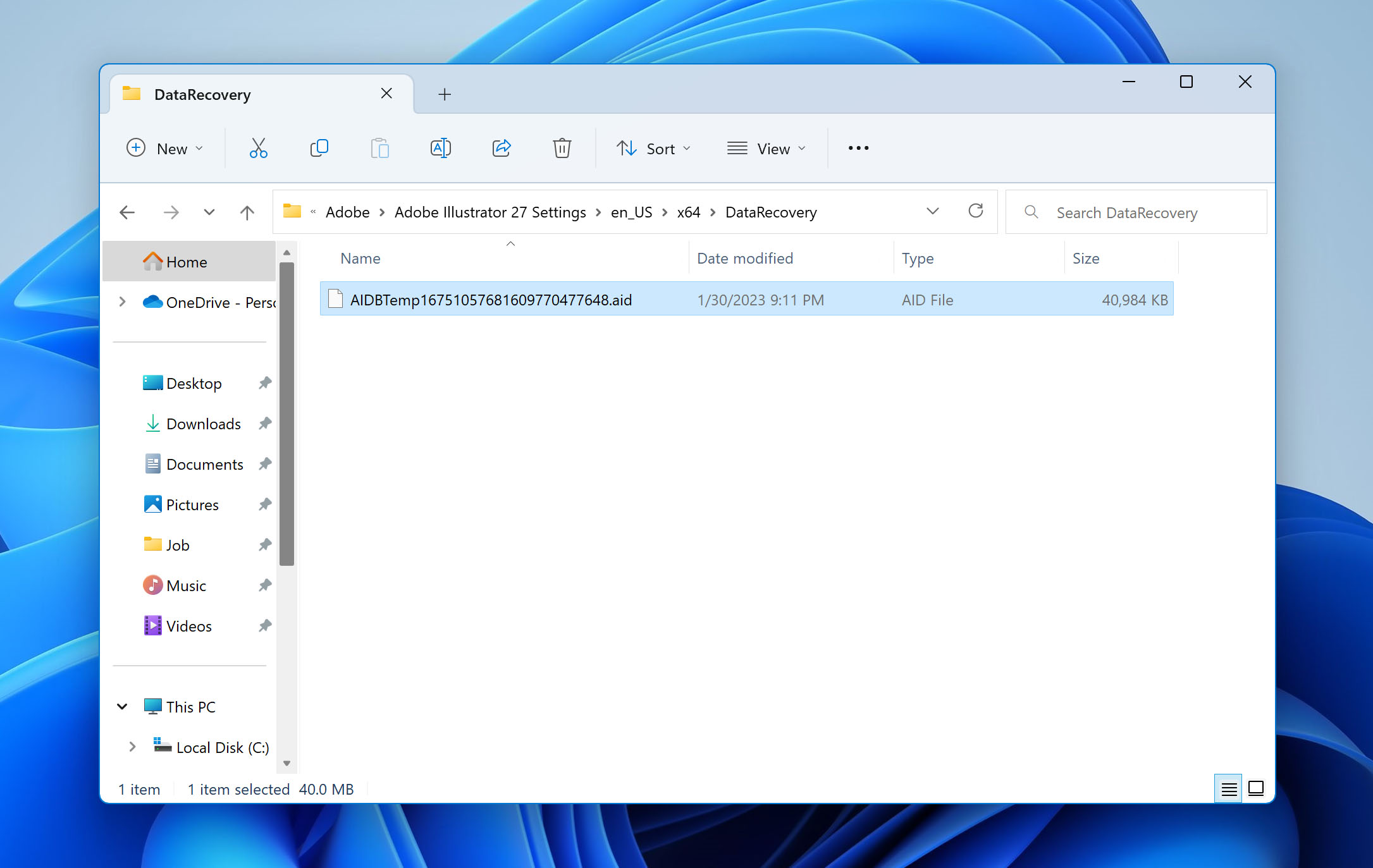Expand the OneDrive - Personal entry
The height and width of the screenshot is (868, 1373).
[x=122, y=302]
